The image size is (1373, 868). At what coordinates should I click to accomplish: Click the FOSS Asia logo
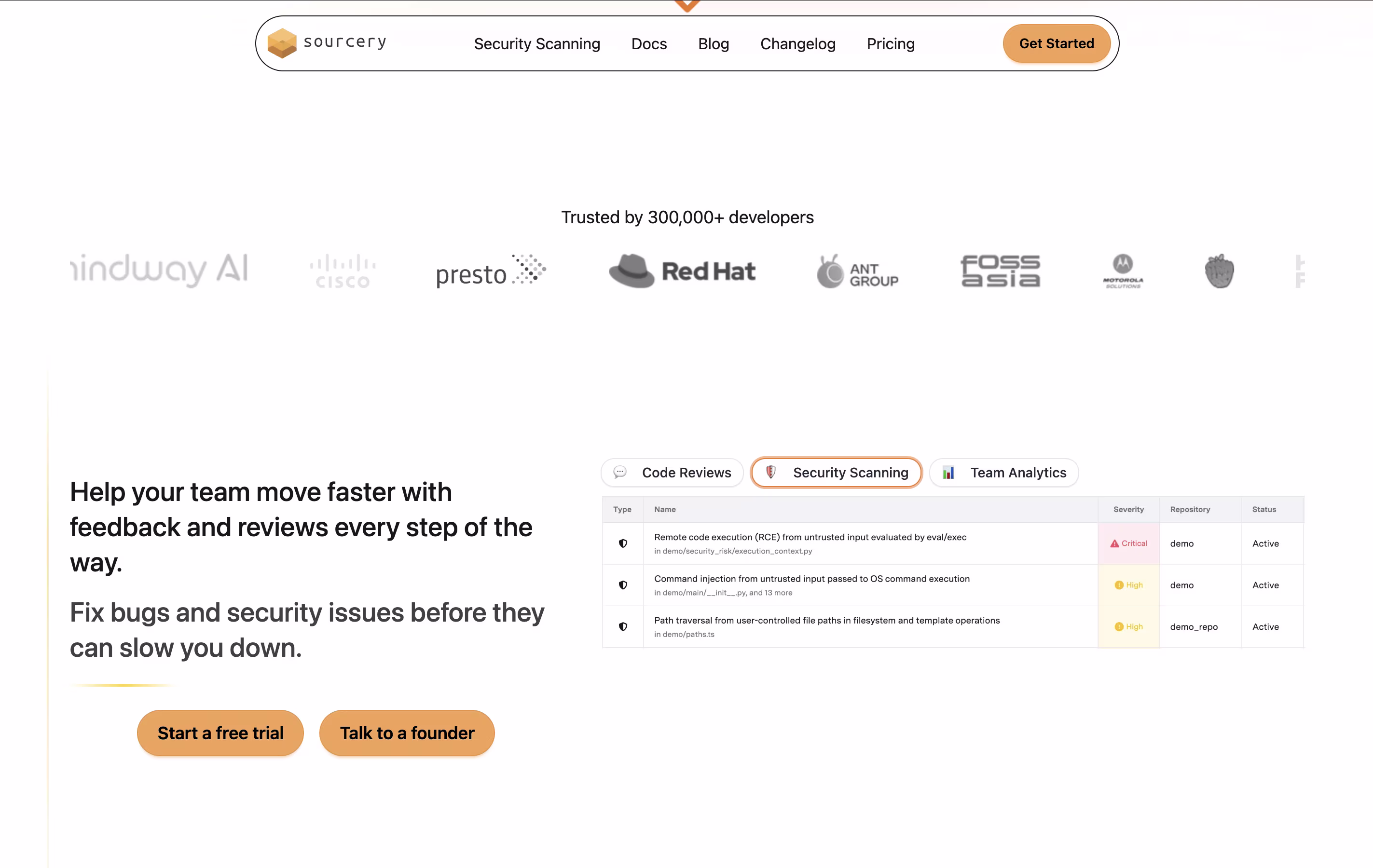tap(1000, 271)
